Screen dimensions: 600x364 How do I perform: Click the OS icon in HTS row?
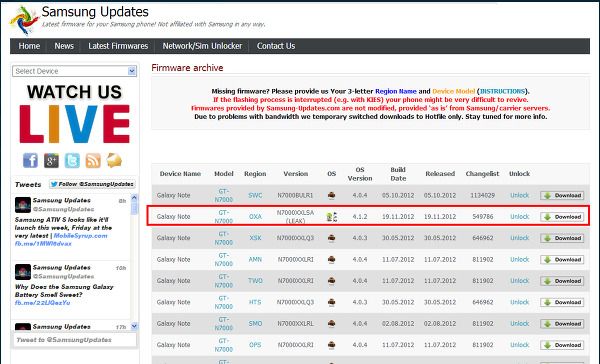(x=331, y=302)
